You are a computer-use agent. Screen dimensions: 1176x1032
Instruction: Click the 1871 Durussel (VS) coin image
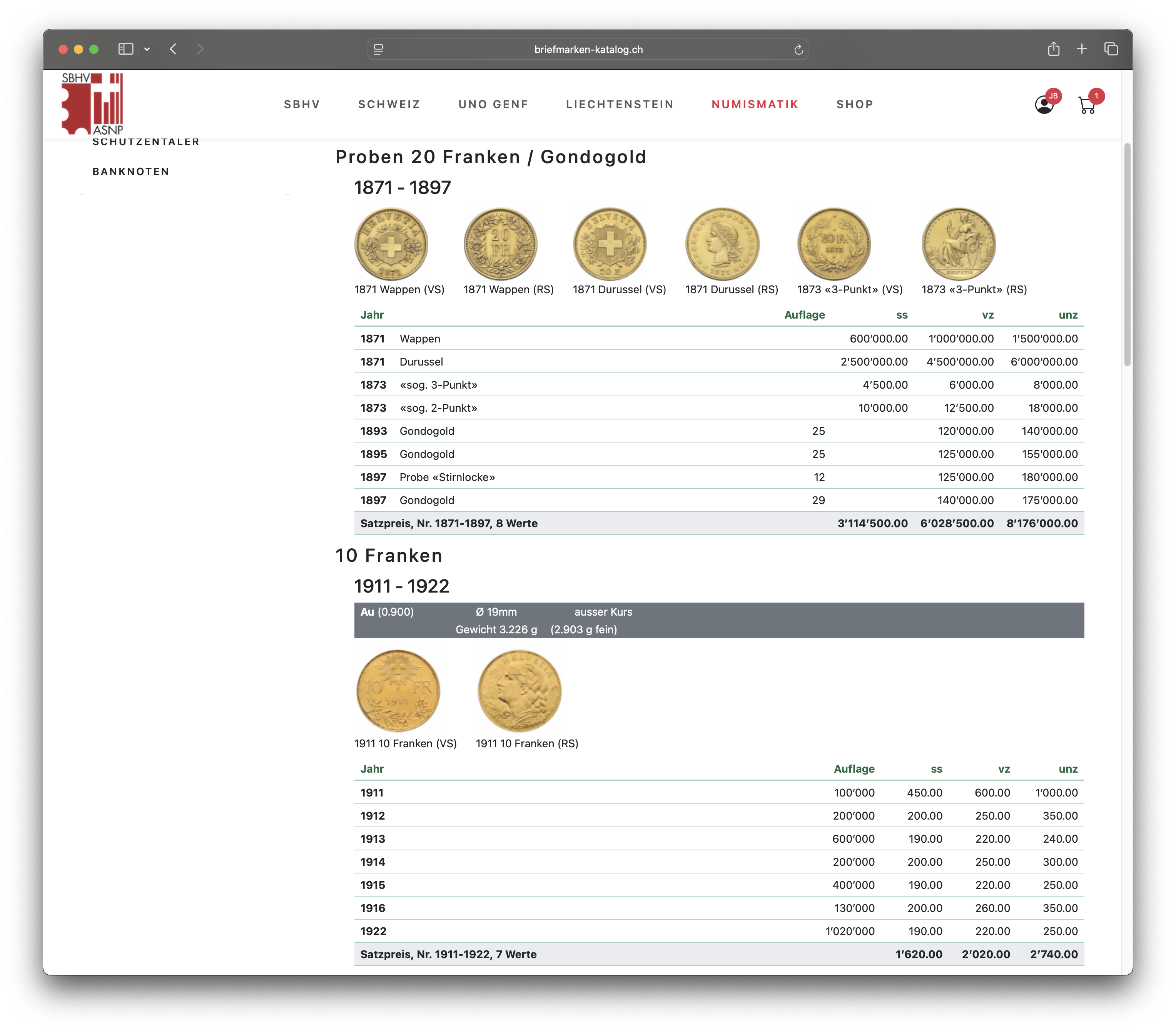610,244
